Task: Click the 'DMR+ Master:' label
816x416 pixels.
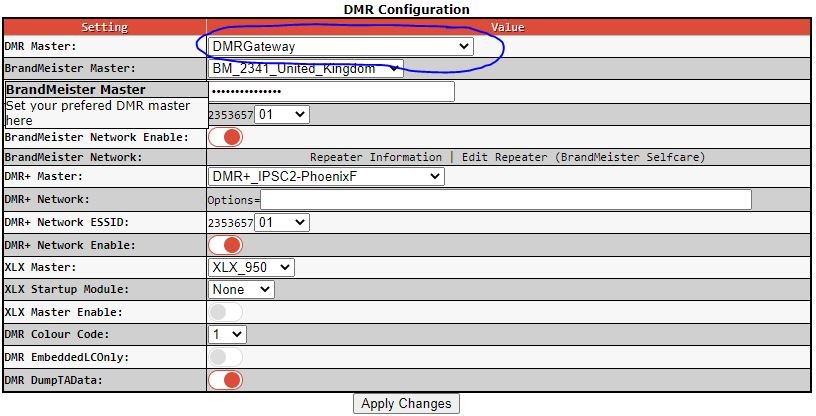Action: pos(44,177)
